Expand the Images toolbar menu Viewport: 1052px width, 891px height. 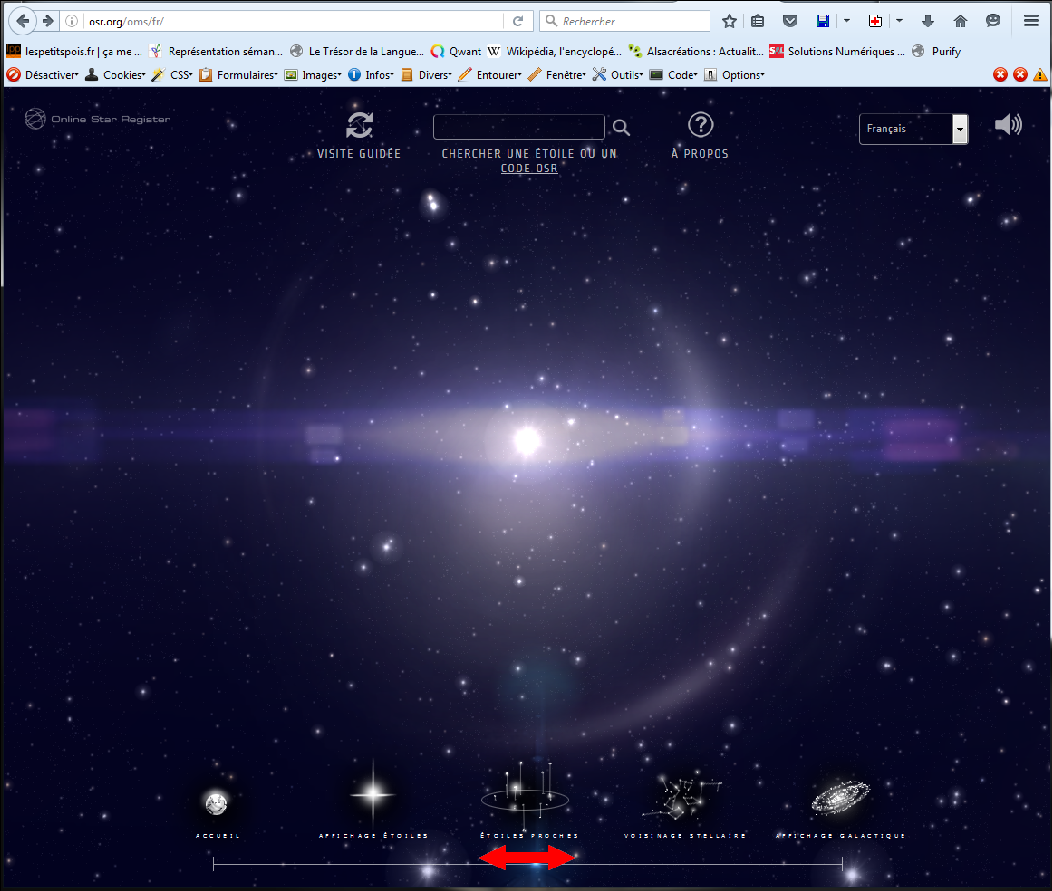[313, 75]
